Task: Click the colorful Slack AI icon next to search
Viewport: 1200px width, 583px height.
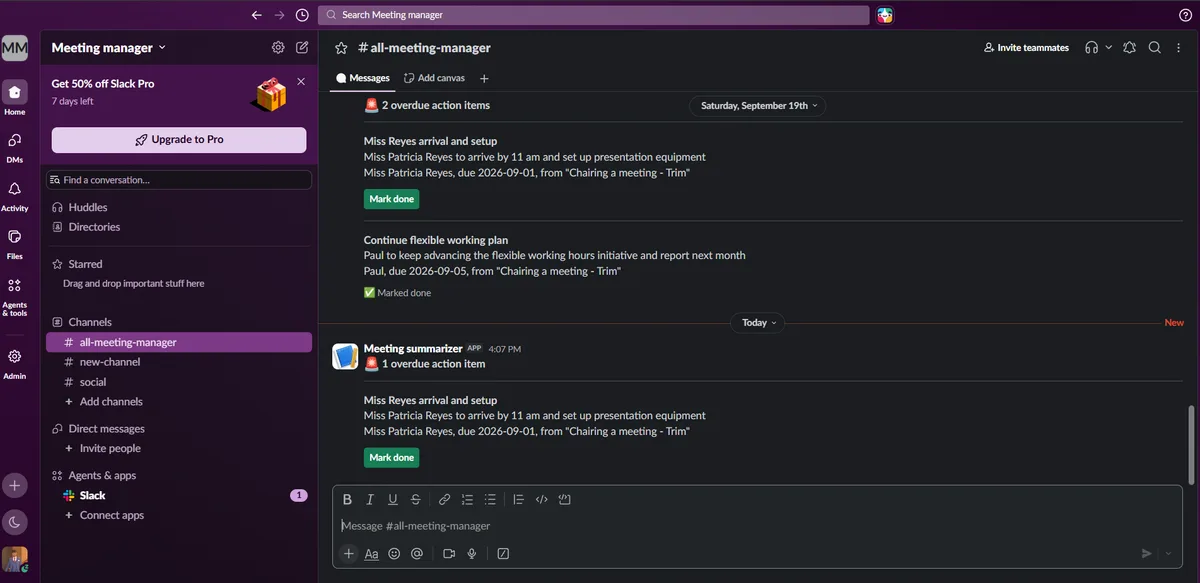Action: tap(885, 15)
